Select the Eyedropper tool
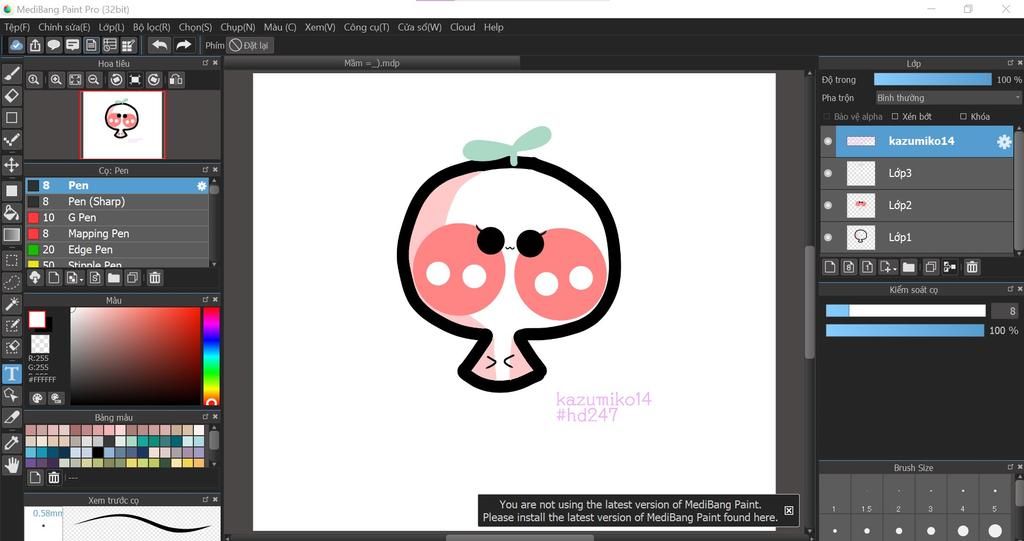The width and height of the screenshot is (1024, 541). pyautogui.click(x=12, y=442)
